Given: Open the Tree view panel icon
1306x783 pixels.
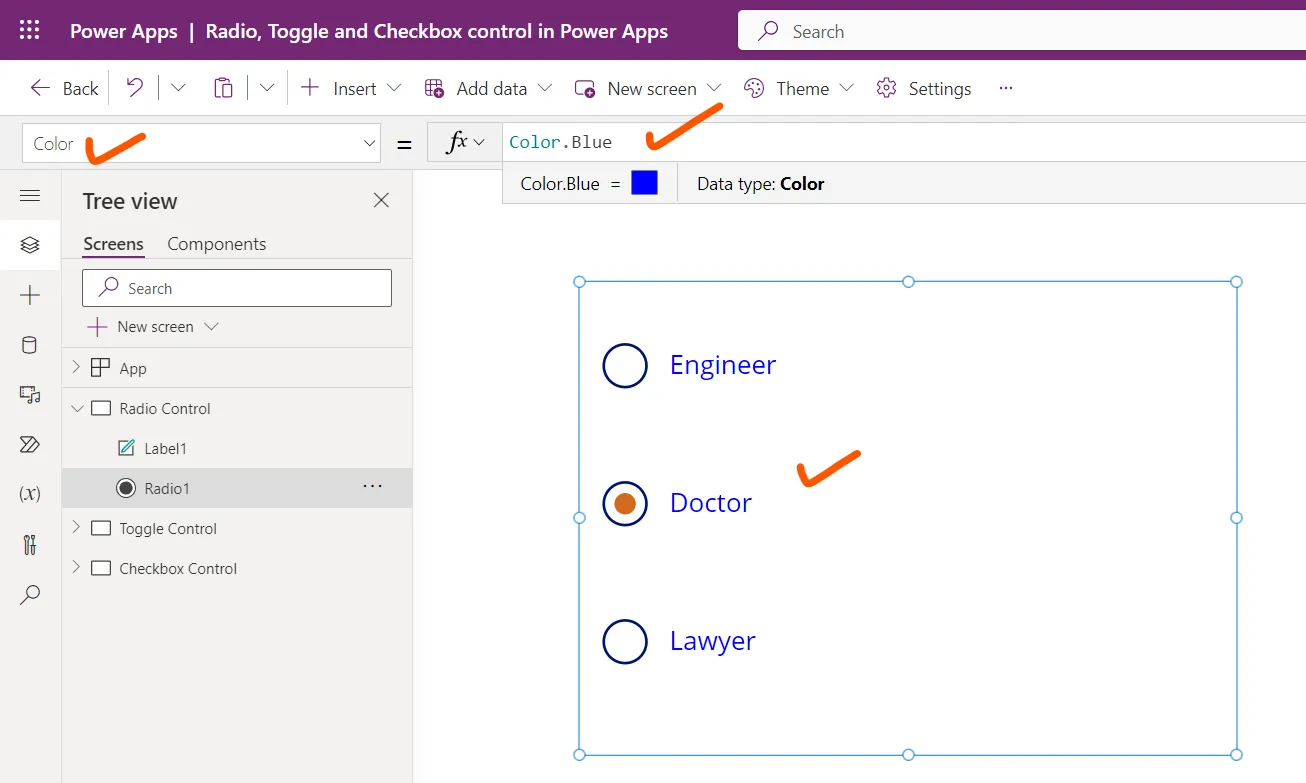Looking at the screenshot, I should click(x=30, y=245).
